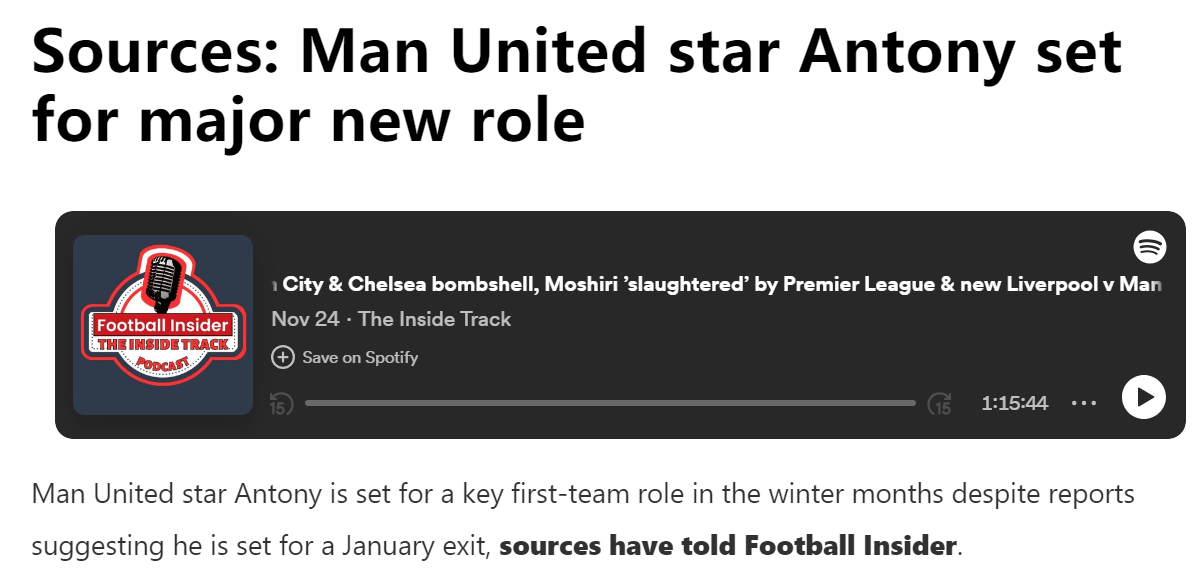Open the scrolling episode title link

coord(716,285)
